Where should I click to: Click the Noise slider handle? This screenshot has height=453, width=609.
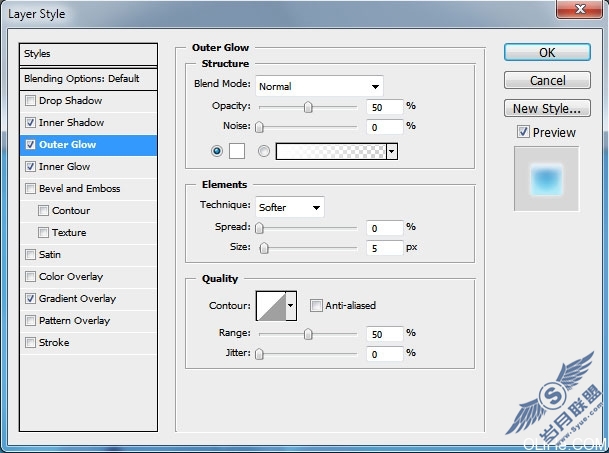259,127
